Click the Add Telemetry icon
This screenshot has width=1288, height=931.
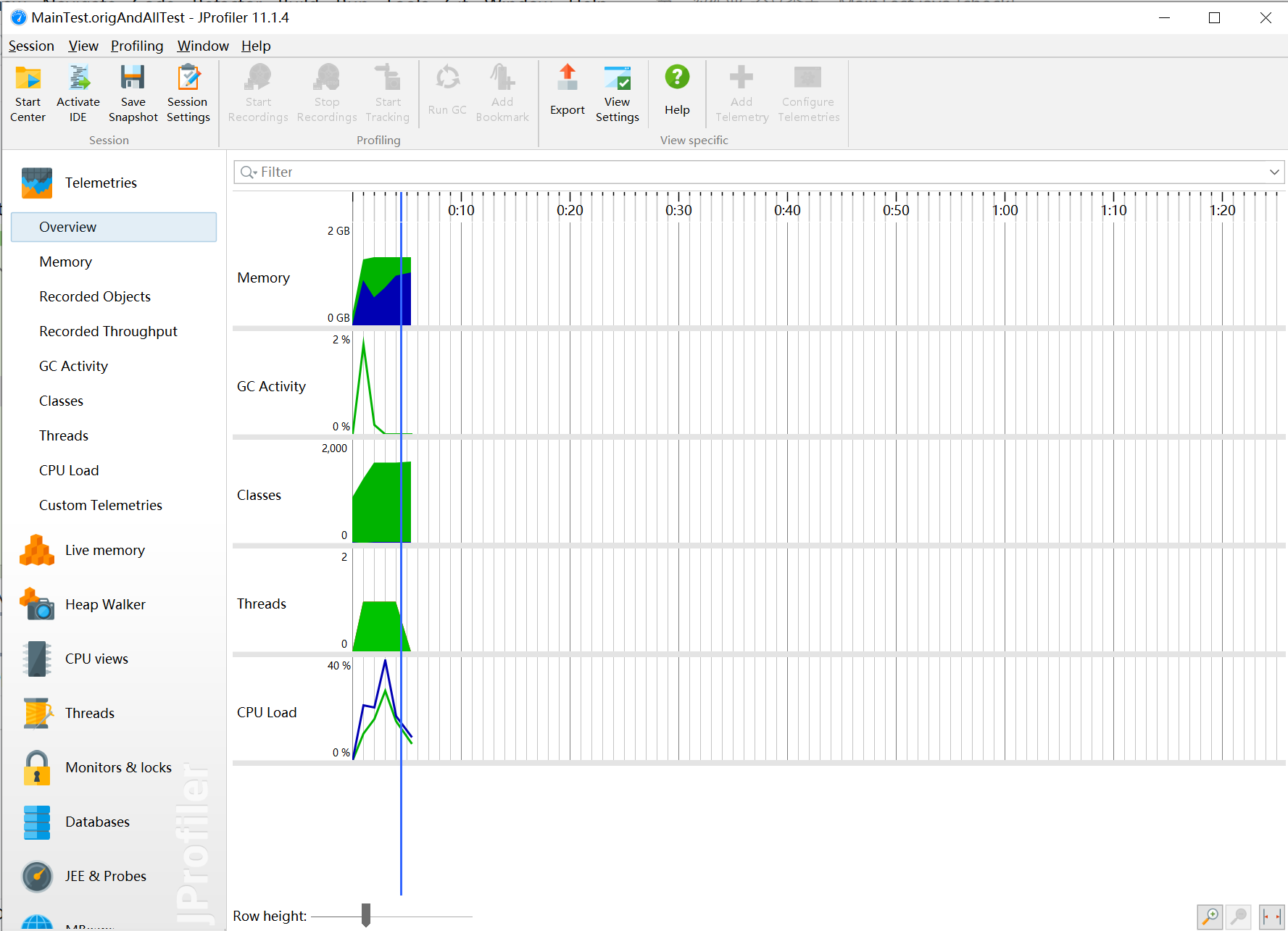(x=741, y=94)
